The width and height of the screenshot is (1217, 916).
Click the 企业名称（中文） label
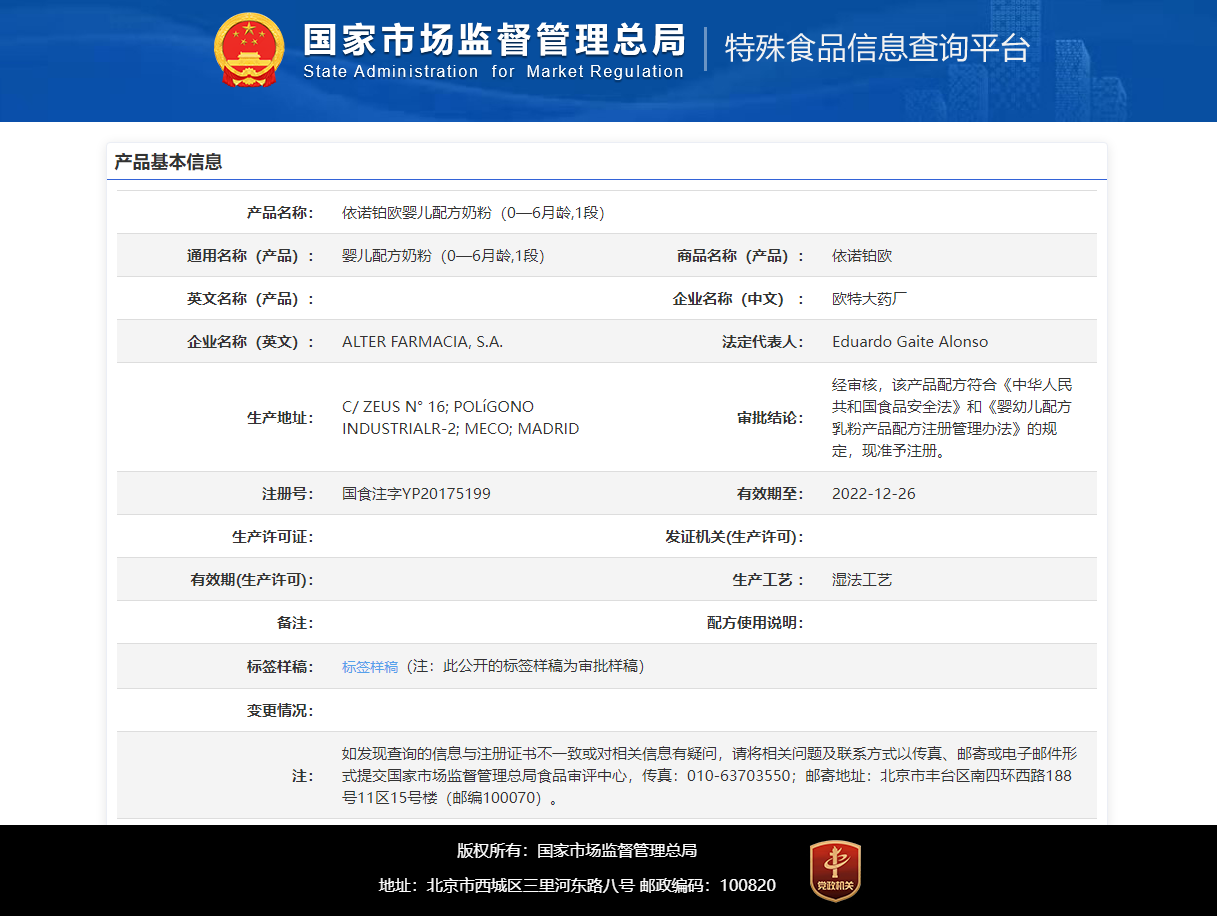pyautogui.click(x=738, y=299)
